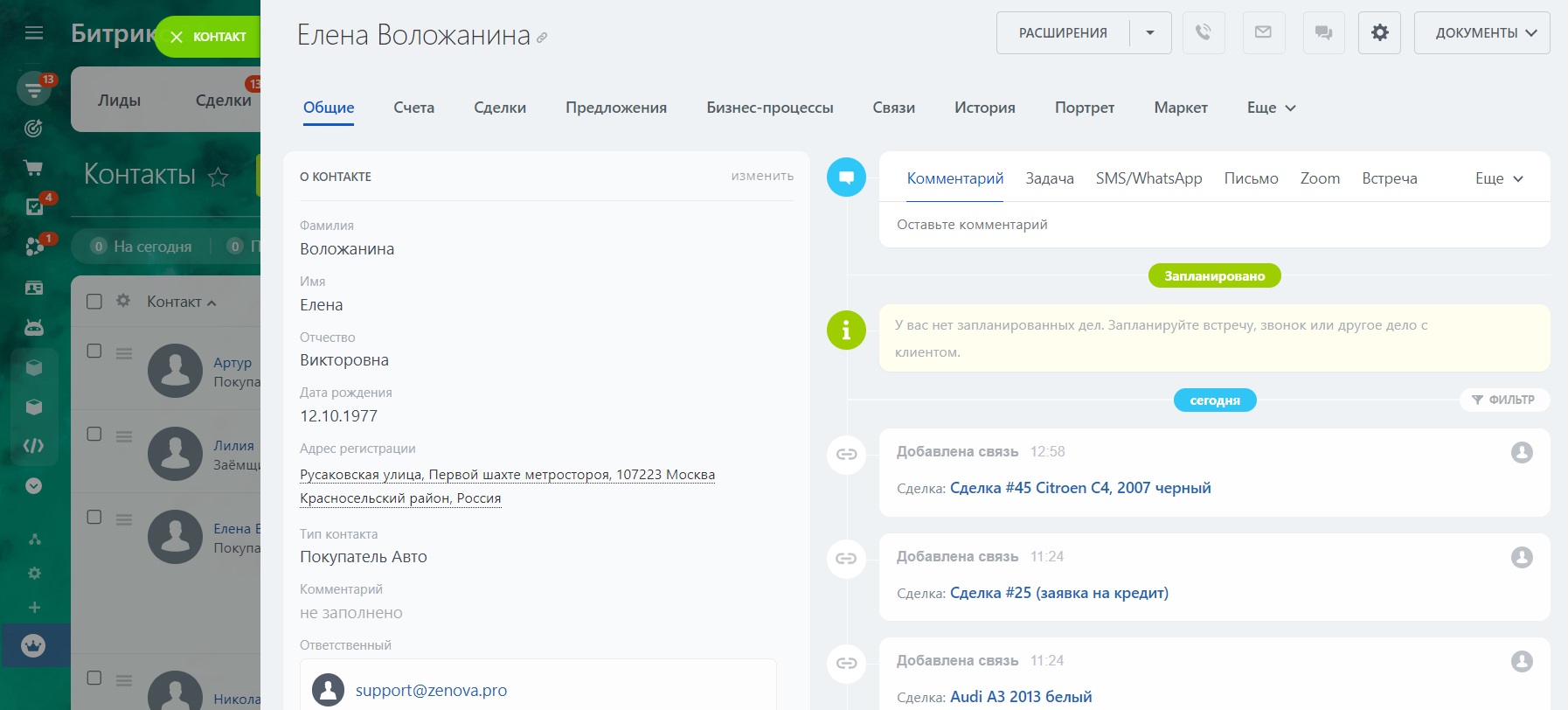The width and height of the screenshot is (1568, 710).
Task: Check the checkbox for Артур row
Action: point(94,351)
